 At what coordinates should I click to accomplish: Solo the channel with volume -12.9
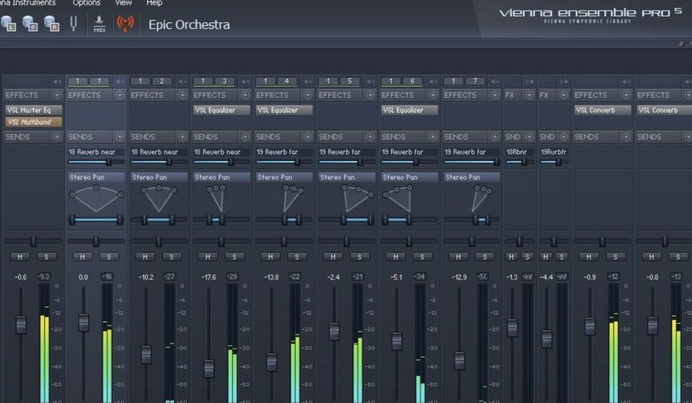coord(485,256)
